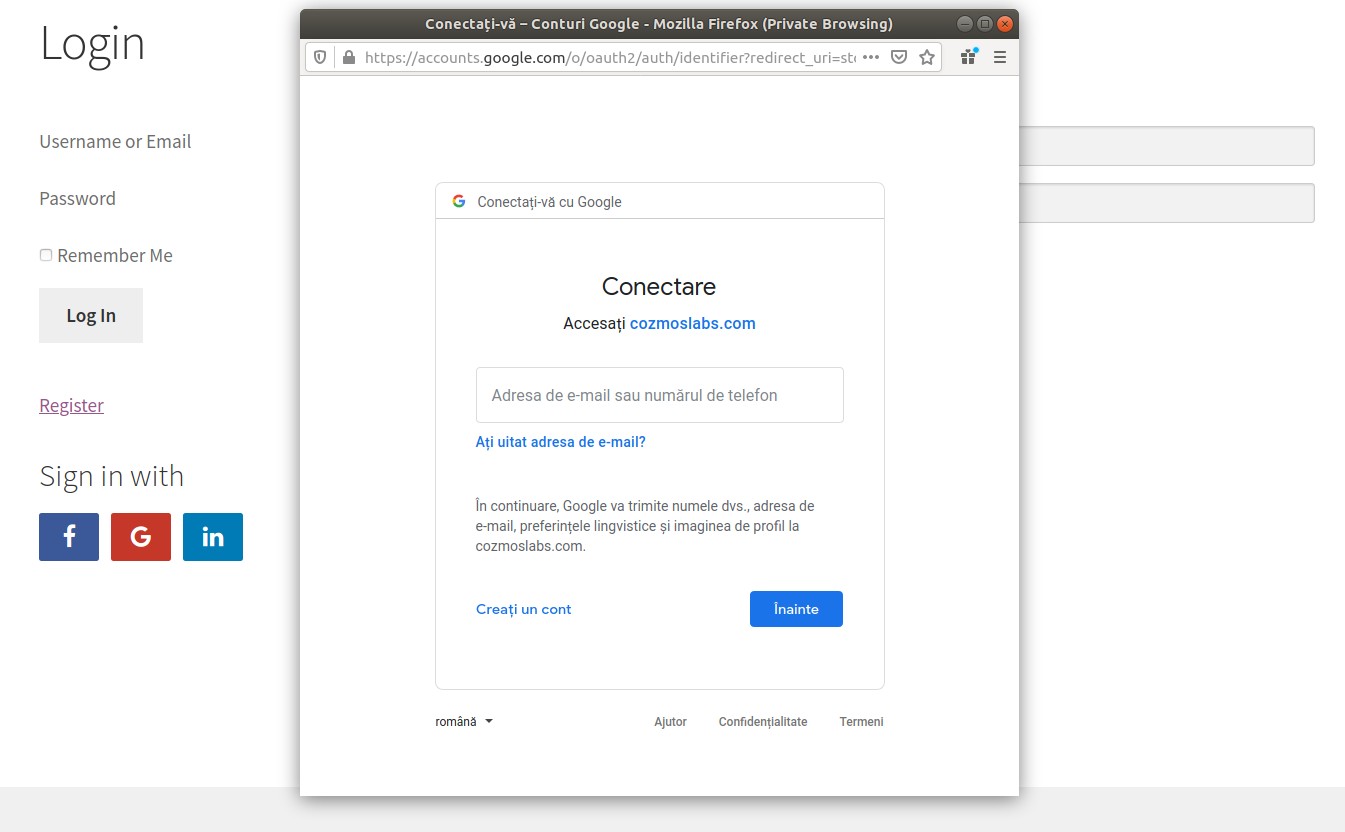
Task: Open the extensions icon in Firefox toolbar
Action: click(x=968, y=57)
